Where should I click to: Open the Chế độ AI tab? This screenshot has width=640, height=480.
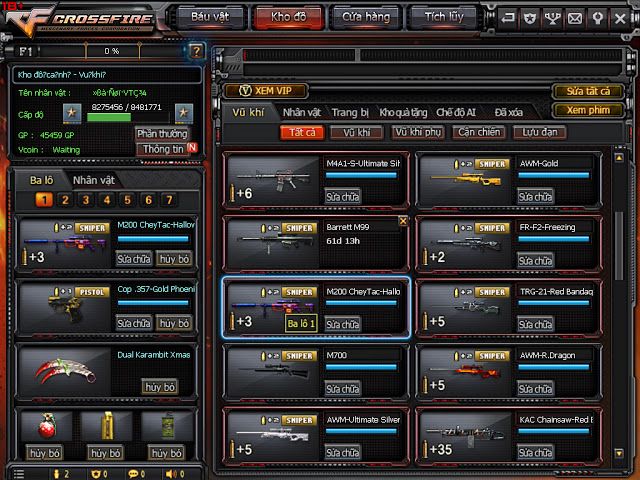pos(456,112)
